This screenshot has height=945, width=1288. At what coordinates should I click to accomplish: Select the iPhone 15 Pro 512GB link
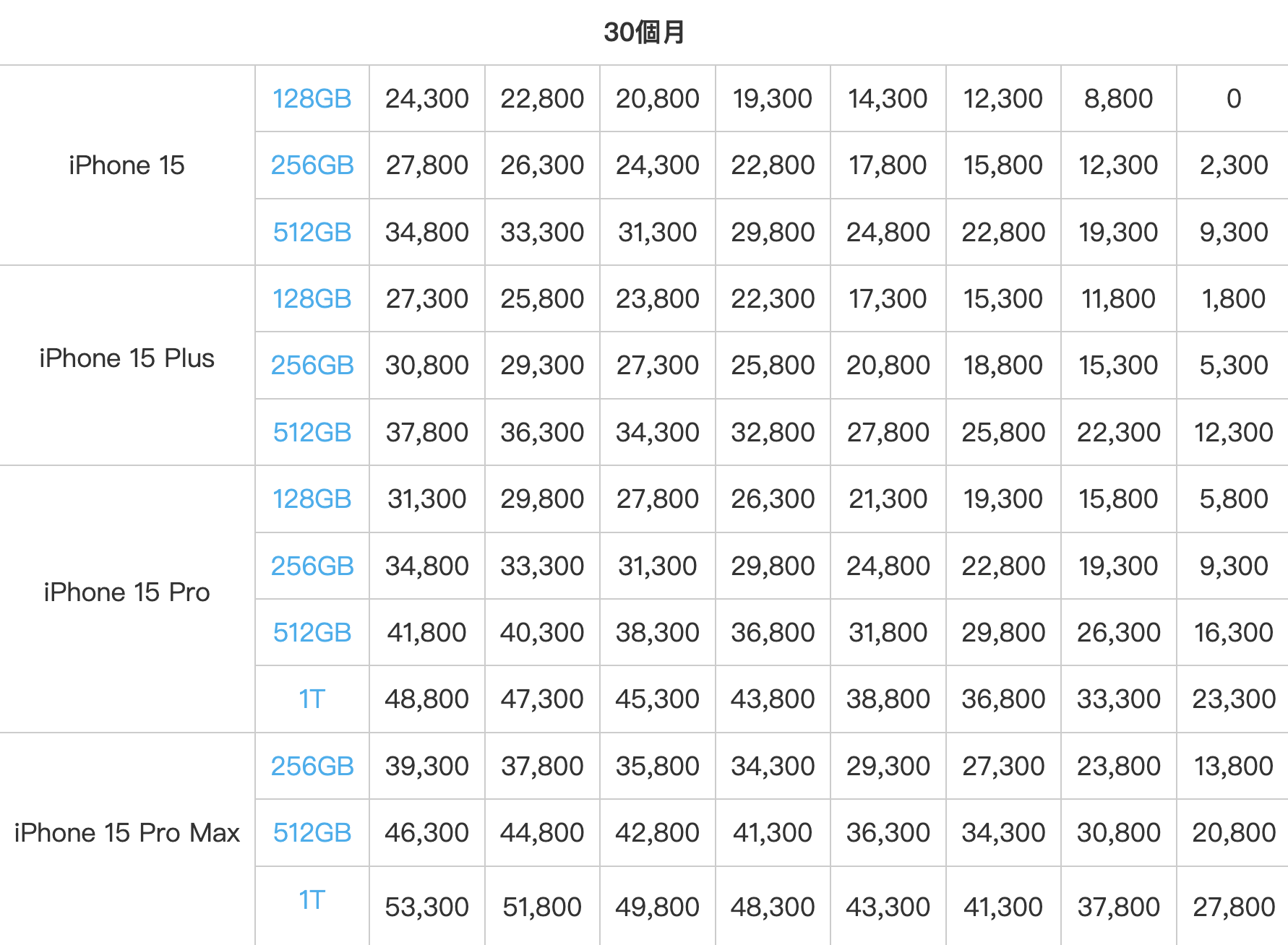pyautogui.click(x=312, y=633)
